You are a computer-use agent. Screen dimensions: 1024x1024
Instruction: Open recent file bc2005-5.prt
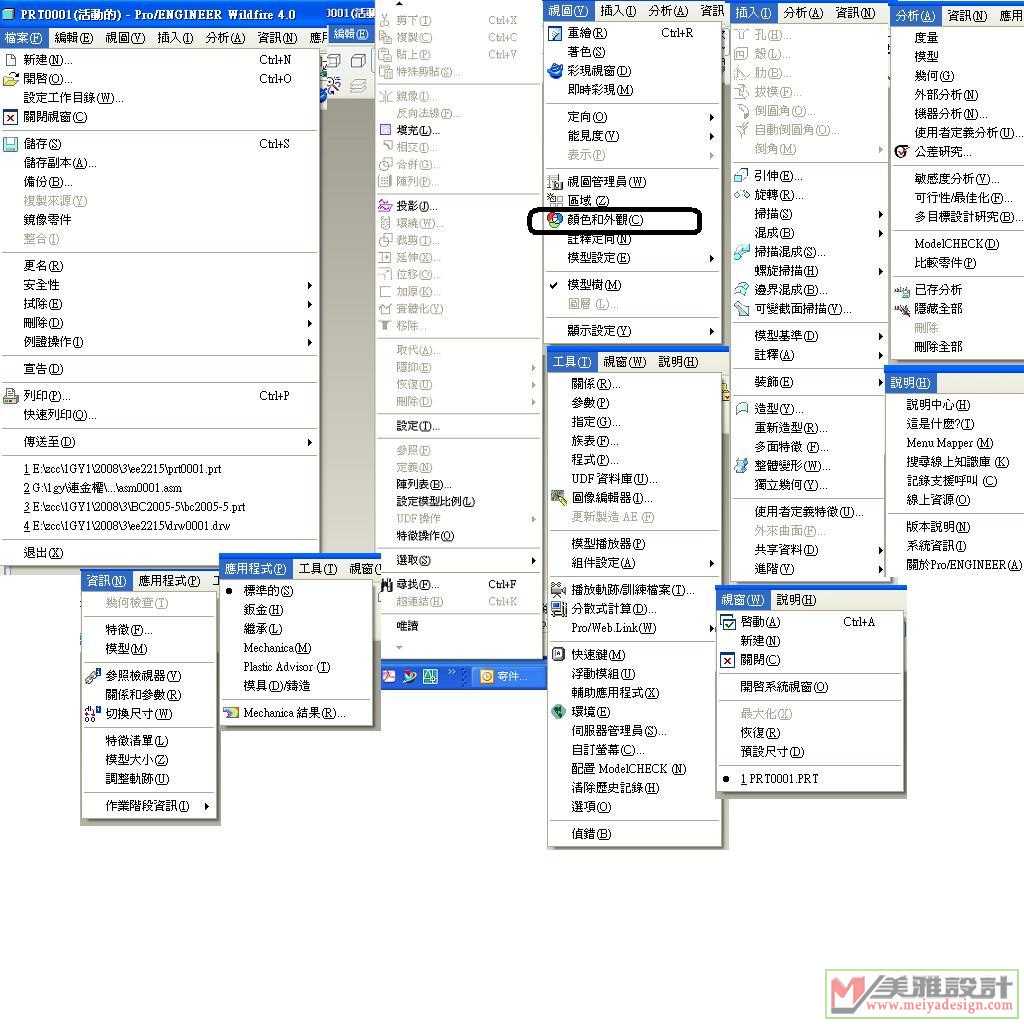135,507
